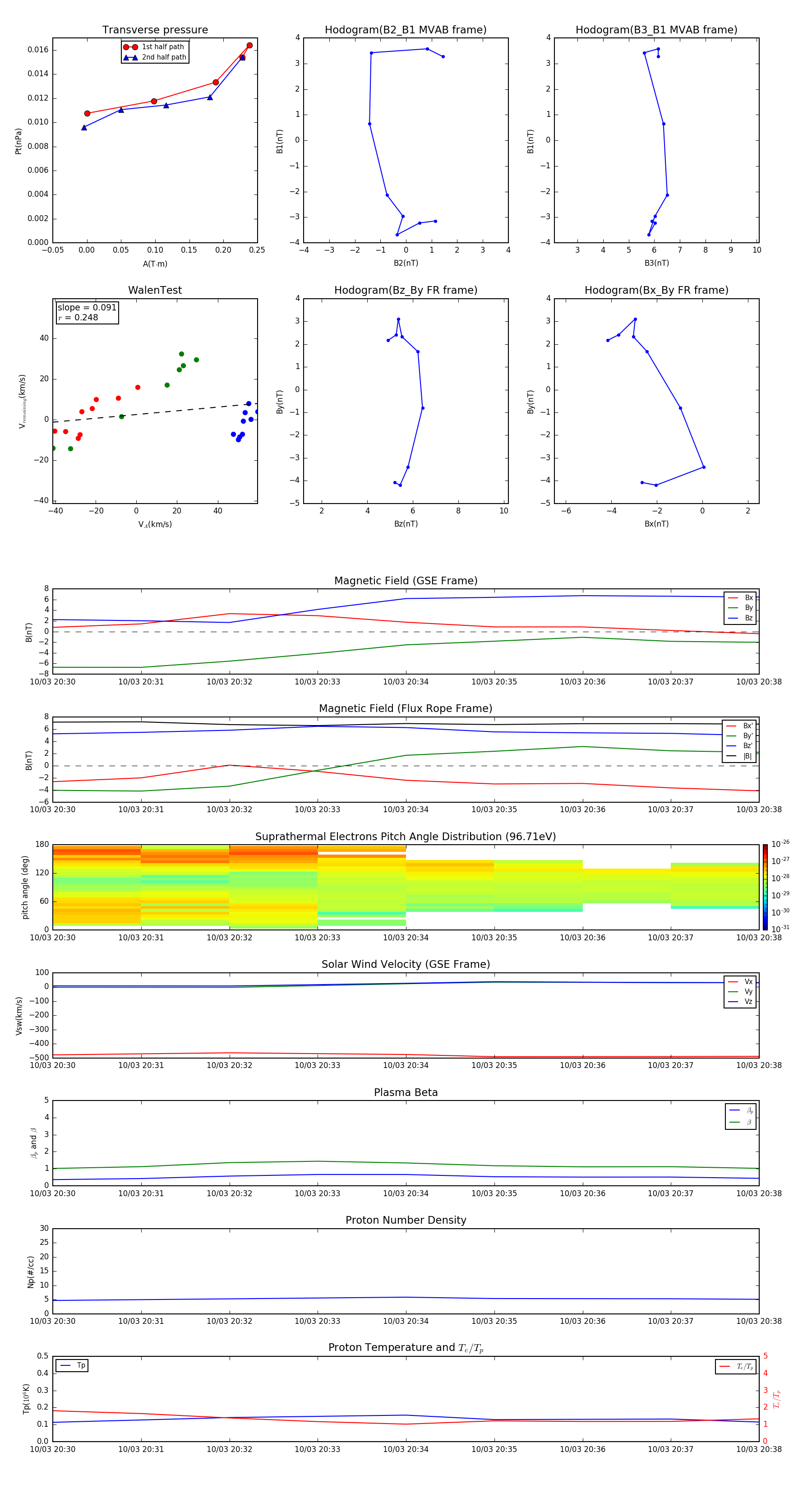The width and height of the screenshot is (812, 1489).
Task: Click the Plasma Beta plot title
Action: coord(406,1092)
